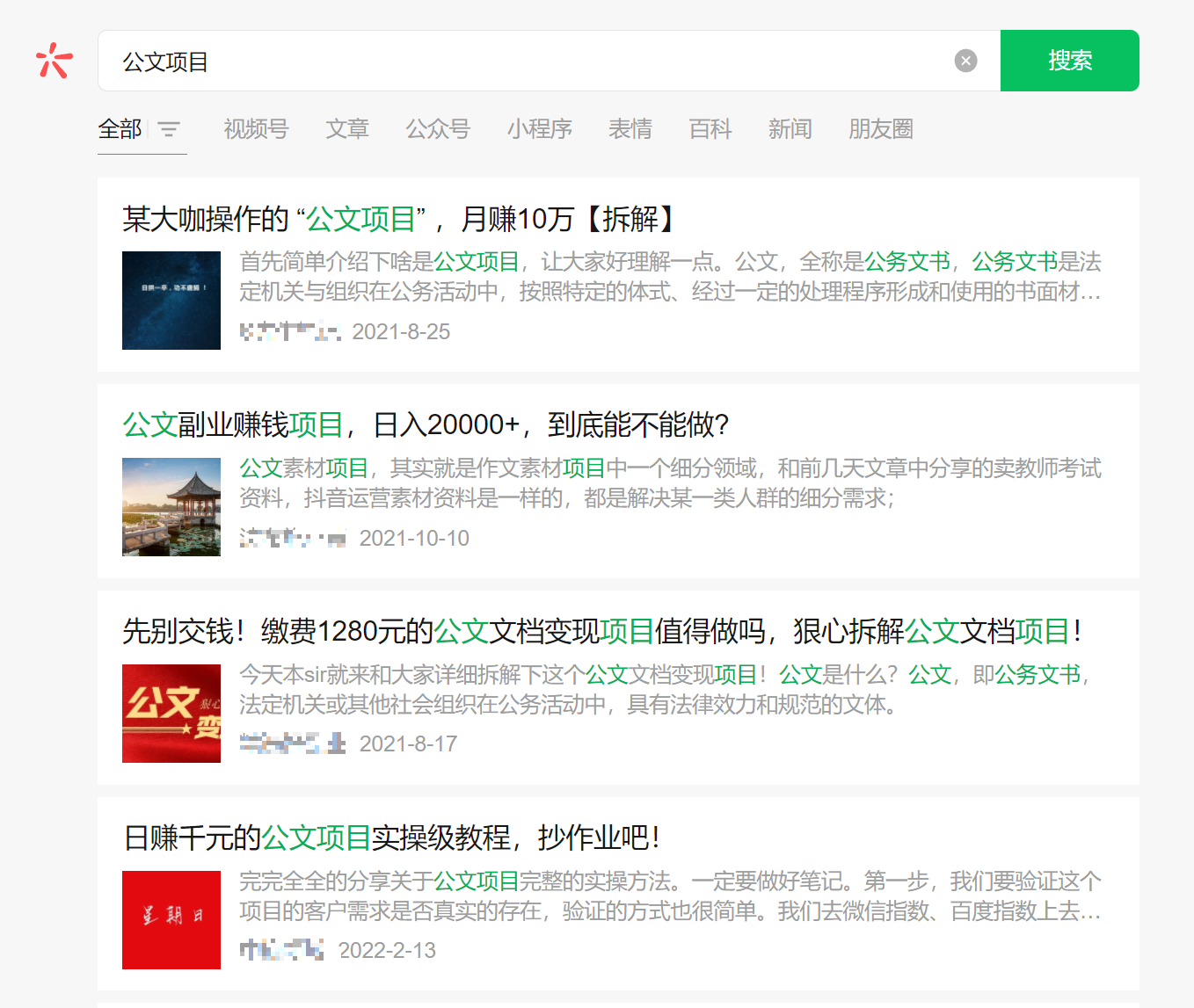
Task: Open article titled 某大咖操作的公文项目 月赚10万
Action: tap(398, 220)
